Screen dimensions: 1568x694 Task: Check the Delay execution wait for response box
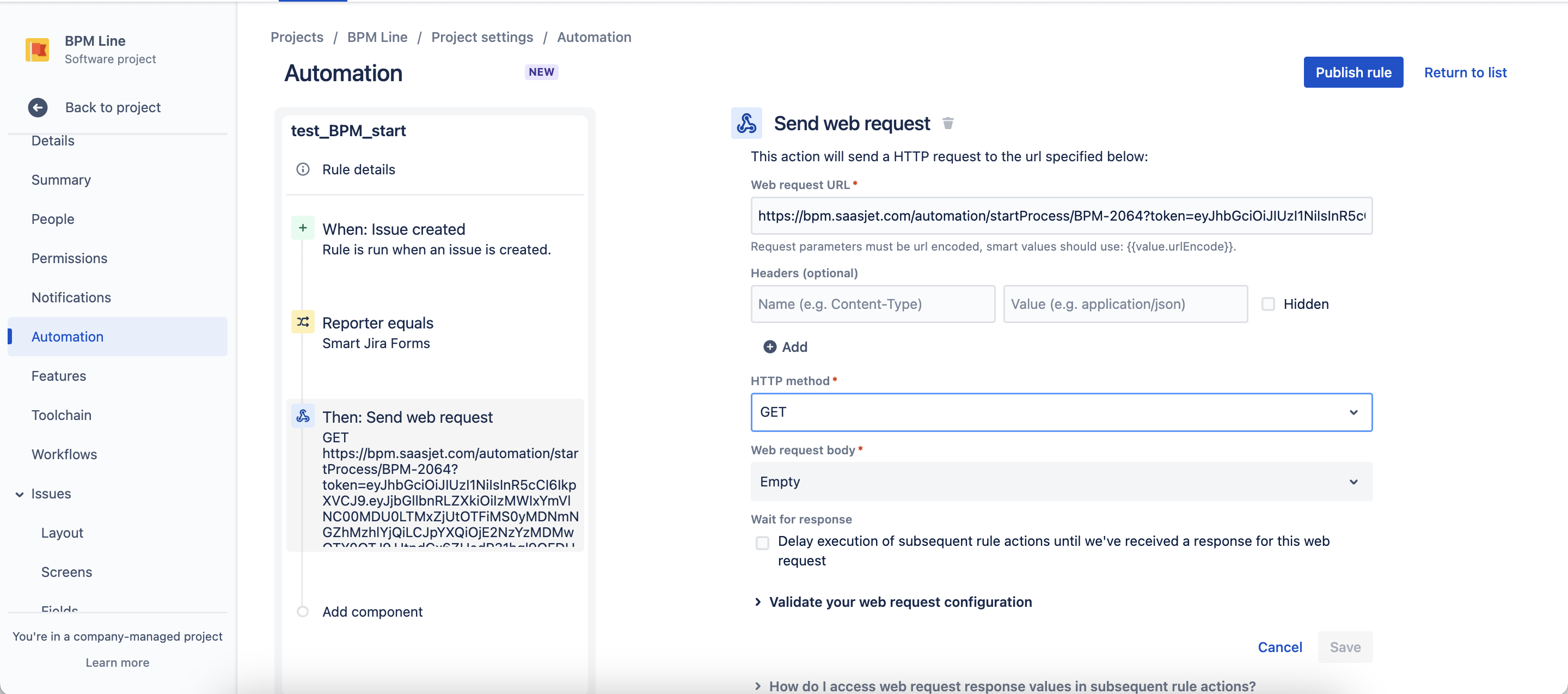762,543
